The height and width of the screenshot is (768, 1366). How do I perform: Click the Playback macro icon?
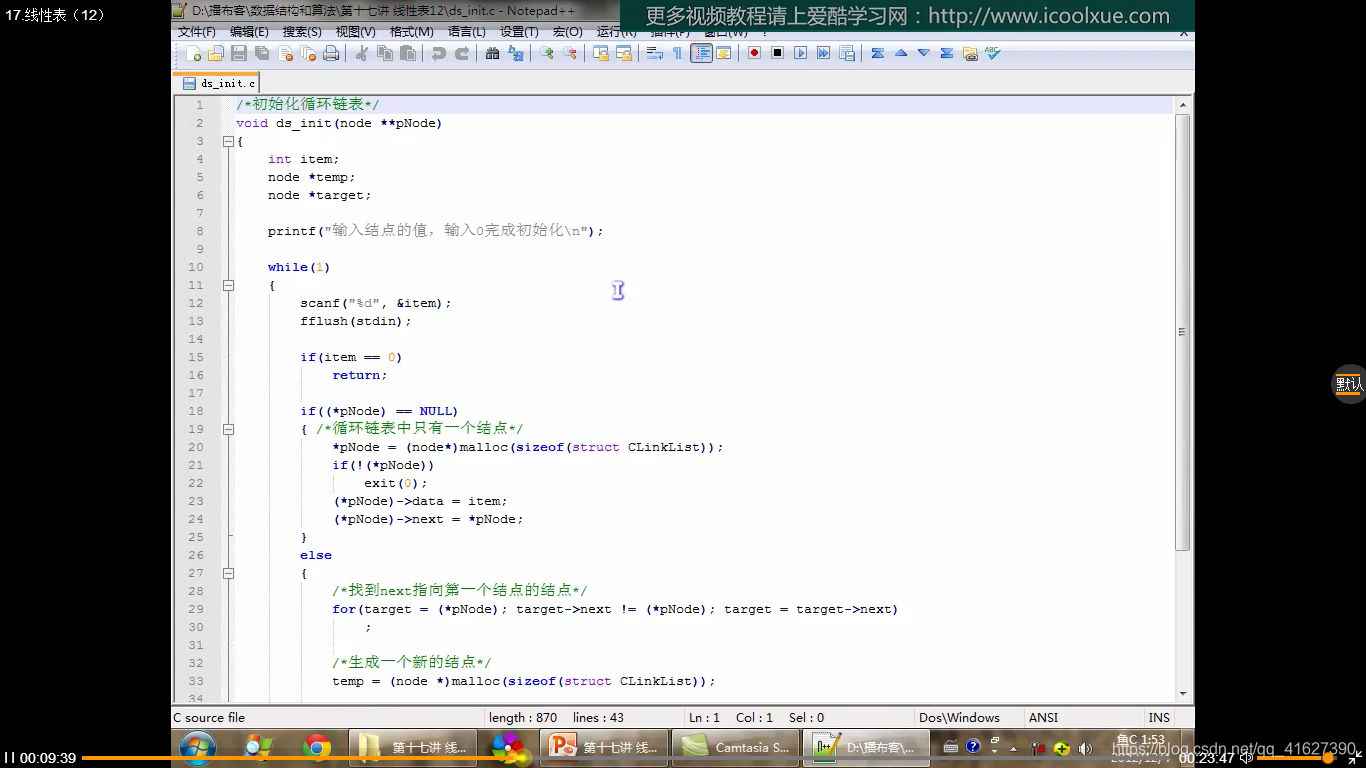click(800, 53)
